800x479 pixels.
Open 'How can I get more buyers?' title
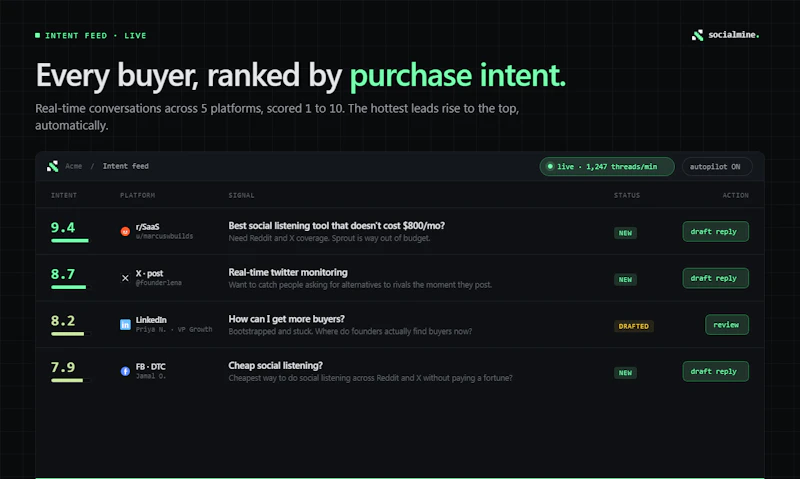[x=287, y=319]
